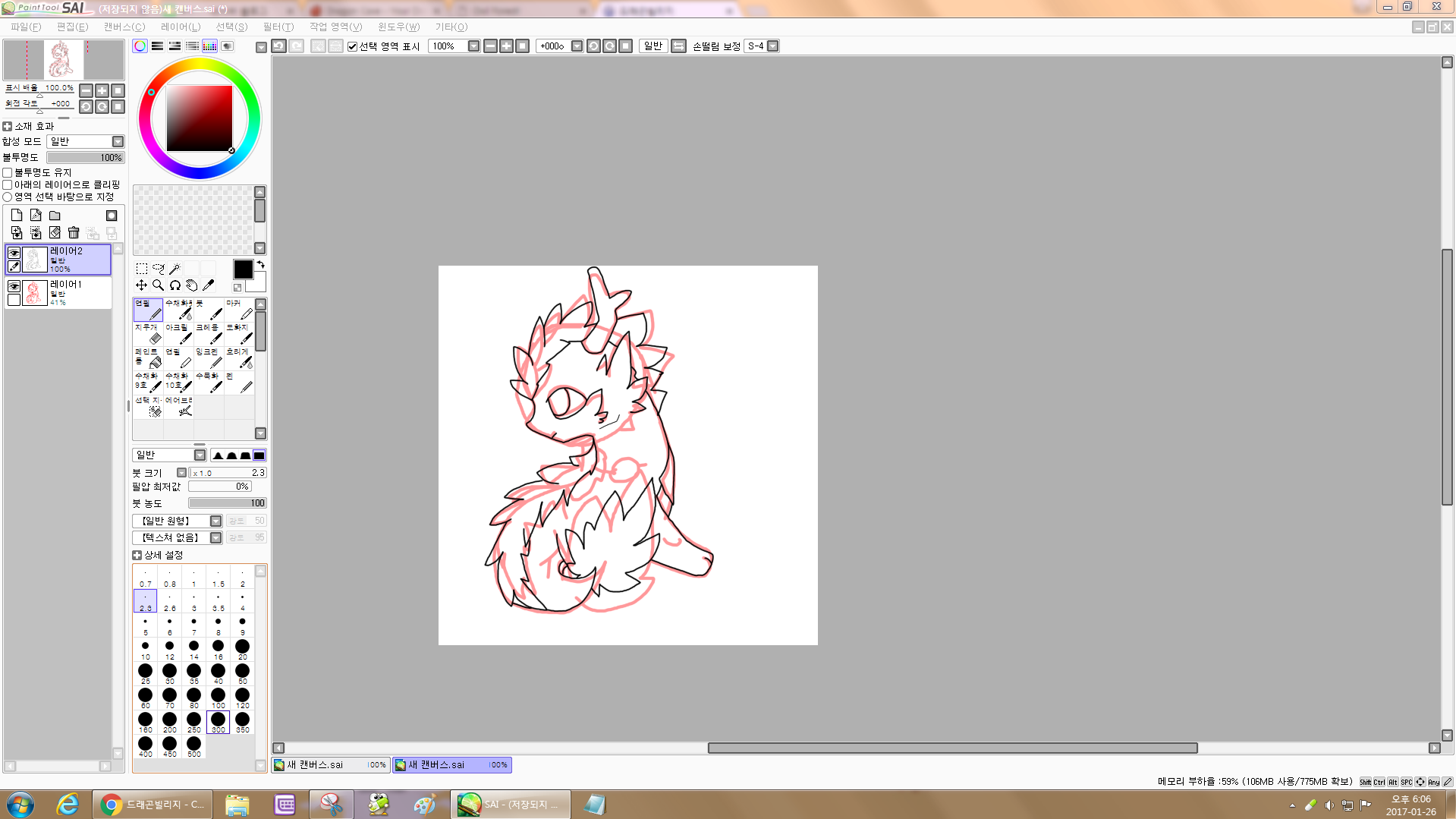Choose the 크레용 crayon brush
Screen dimensions: 1456x819
(209, 334)
